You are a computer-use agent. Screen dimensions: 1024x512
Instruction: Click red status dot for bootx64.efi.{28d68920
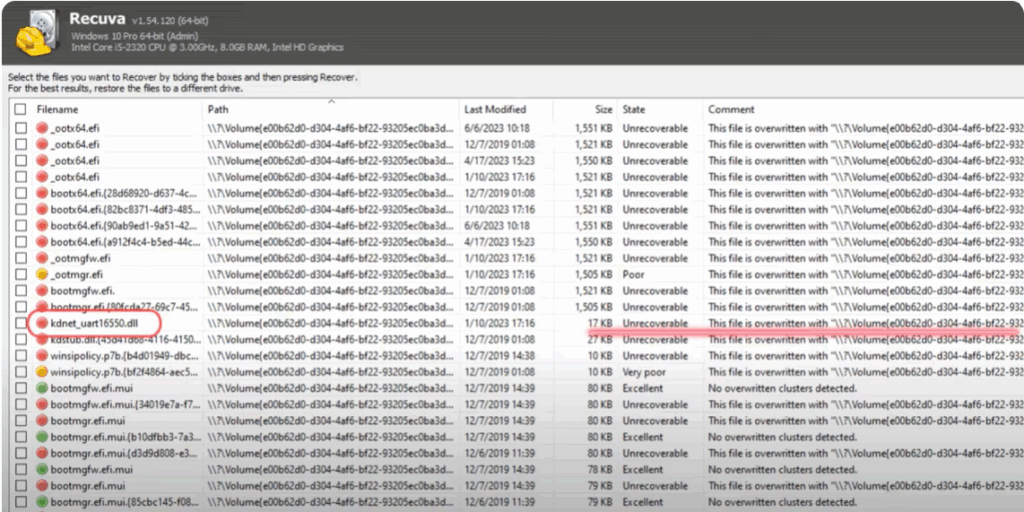coord(43,193)
